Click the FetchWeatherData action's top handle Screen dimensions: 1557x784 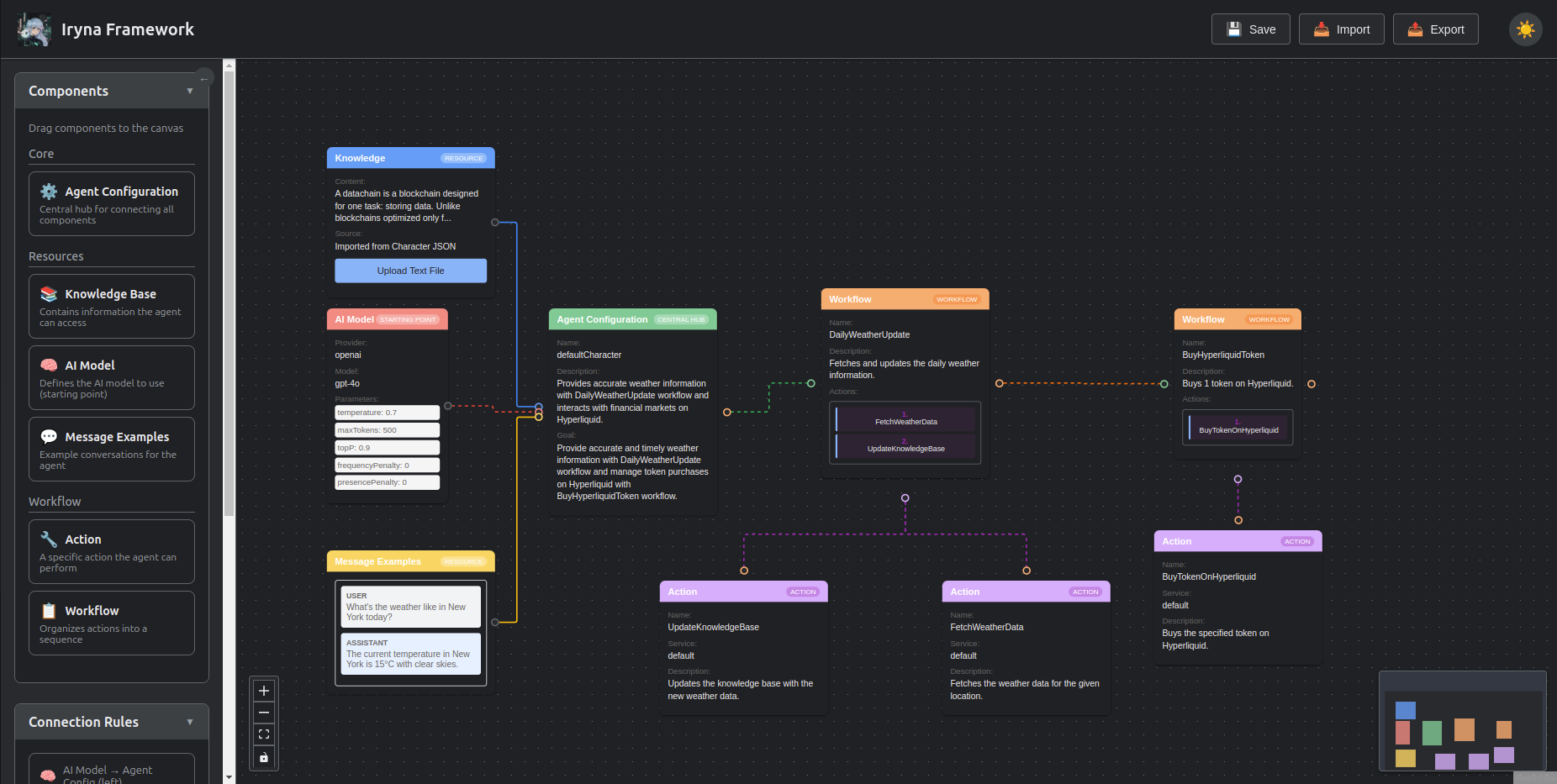(x=1027, y=571)
